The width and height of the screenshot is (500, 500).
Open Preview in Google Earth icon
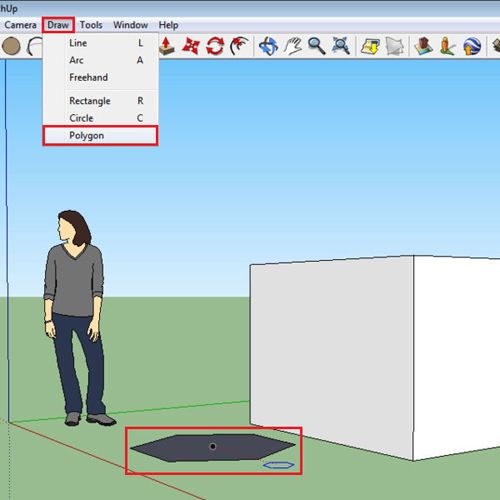point(472,46)
